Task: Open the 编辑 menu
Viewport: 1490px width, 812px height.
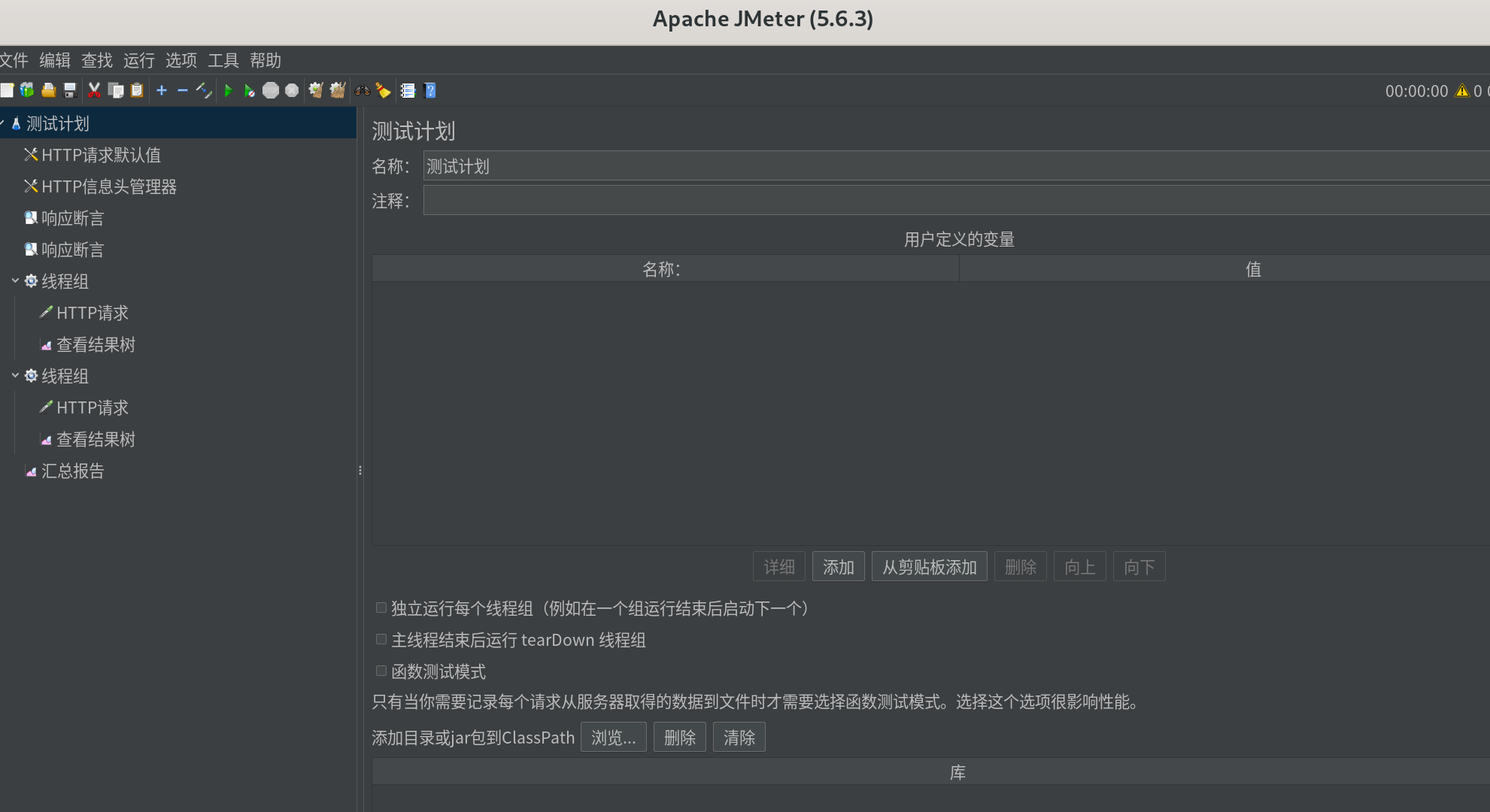Action: tap(55, 60)
